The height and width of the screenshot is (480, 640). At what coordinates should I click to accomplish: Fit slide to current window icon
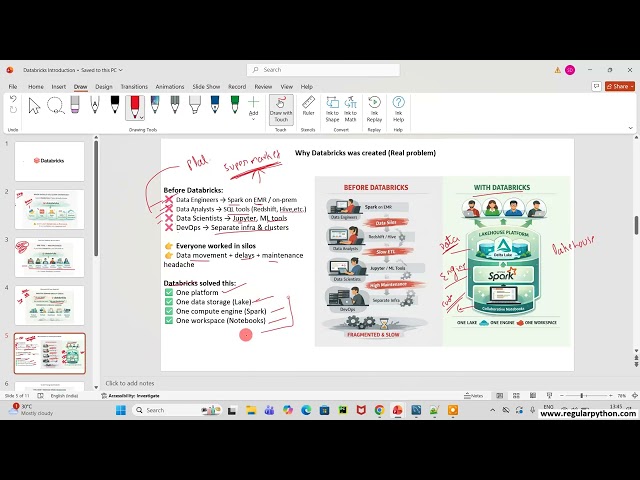click(x=635, y=396)
